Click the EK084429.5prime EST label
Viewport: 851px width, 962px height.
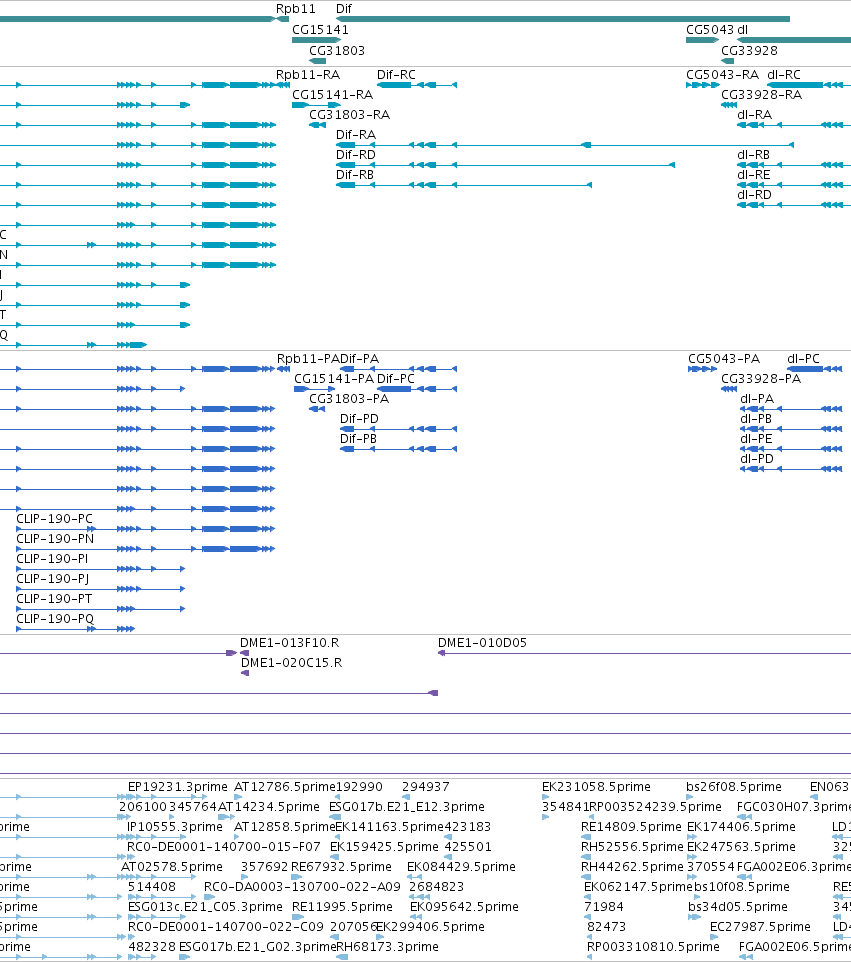point(461,867)
